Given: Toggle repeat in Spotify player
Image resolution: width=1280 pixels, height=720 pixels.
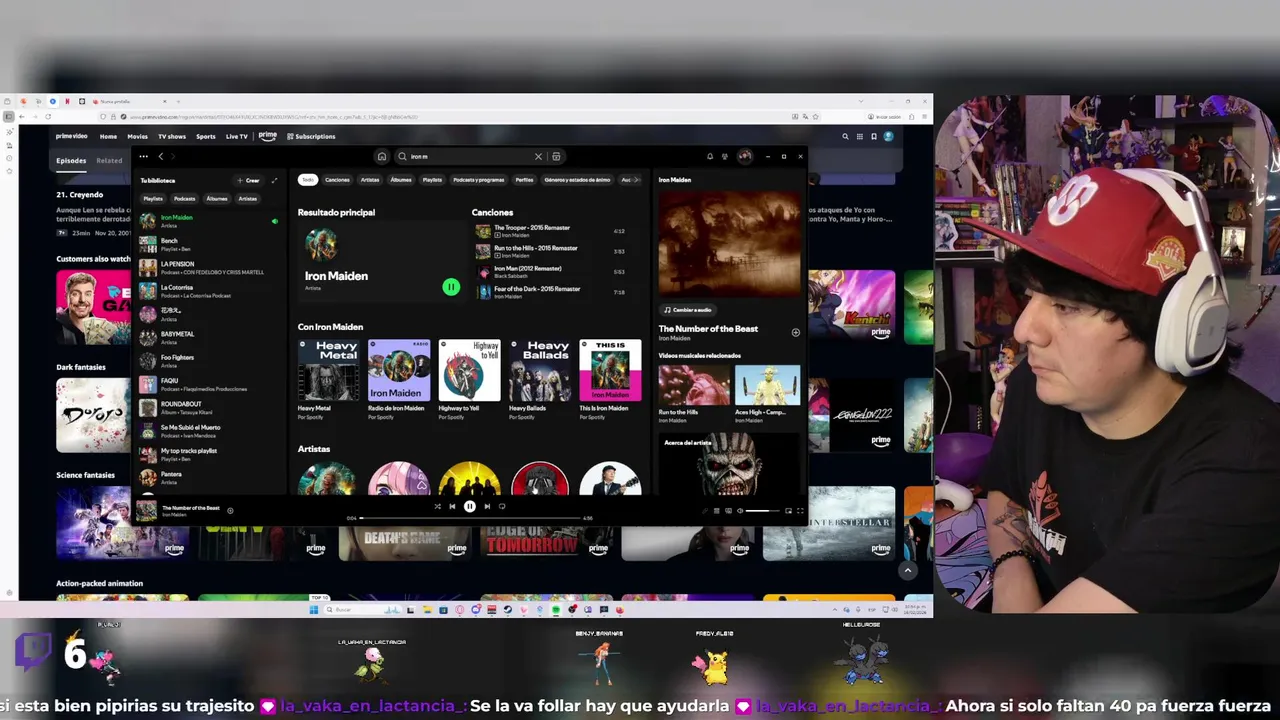Looking at the screenshot, I should click(502, 506).
